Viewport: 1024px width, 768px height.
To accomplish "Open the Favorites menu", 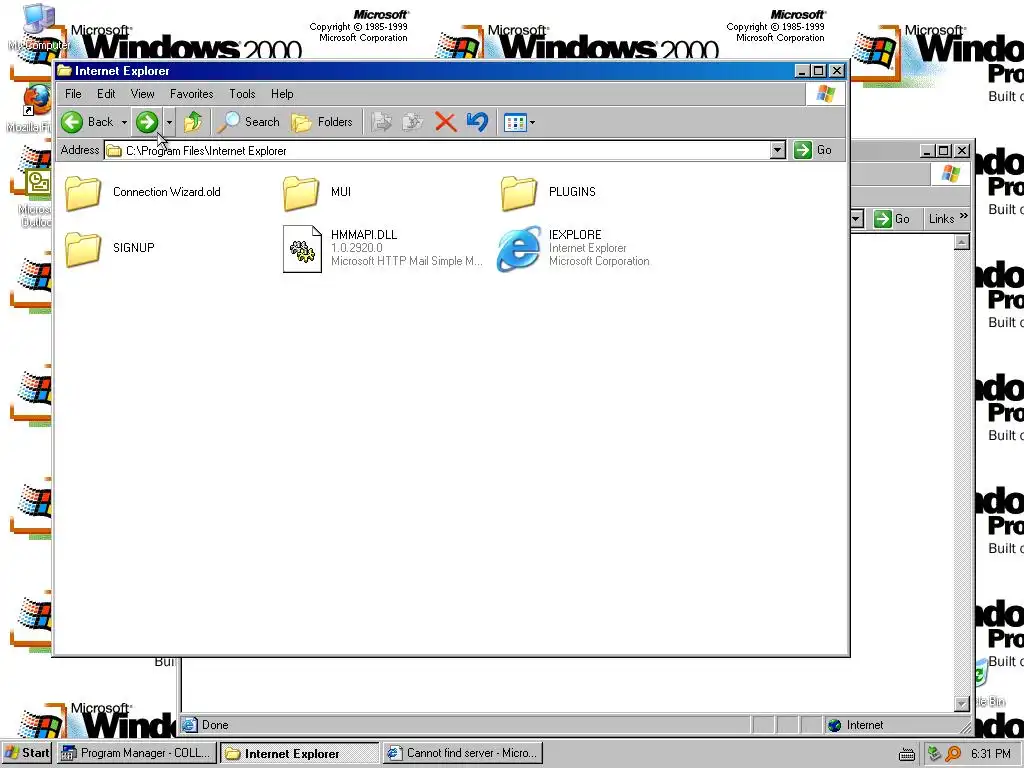I will coord(191,94).
